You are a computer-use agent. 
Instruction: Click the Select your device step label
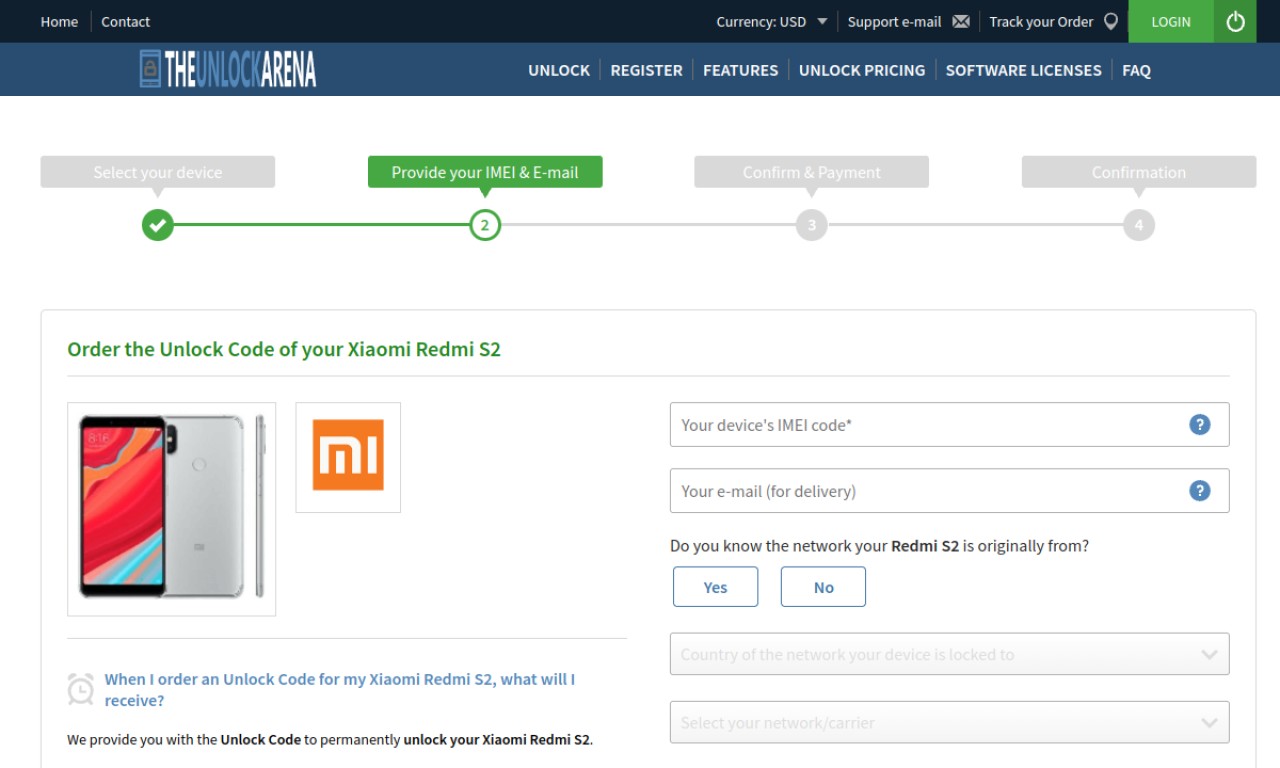157,172
